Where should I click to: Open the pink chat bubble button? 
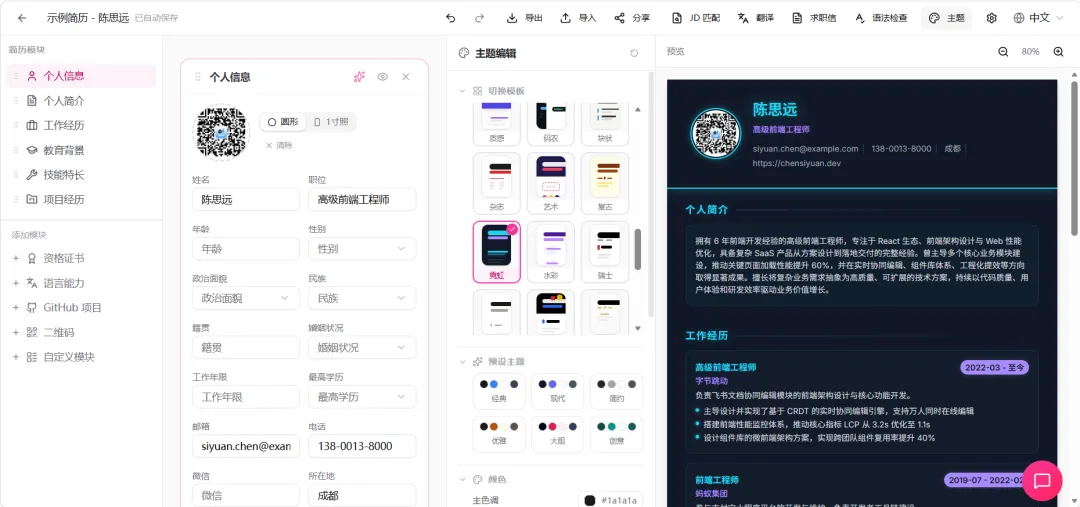pos(1042,480)
